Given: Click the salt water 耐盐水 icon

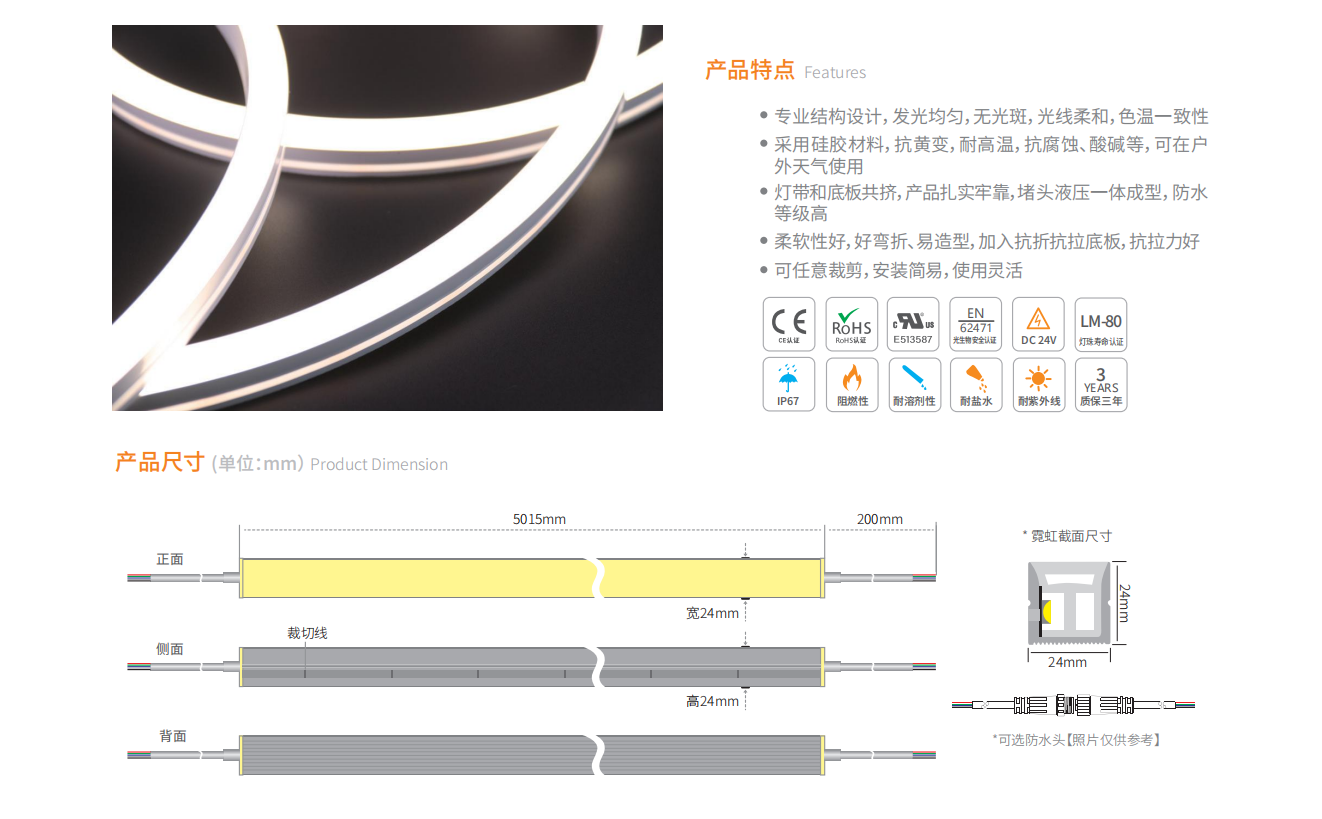Looking at the screenshot, I should (x=975, y=385).
